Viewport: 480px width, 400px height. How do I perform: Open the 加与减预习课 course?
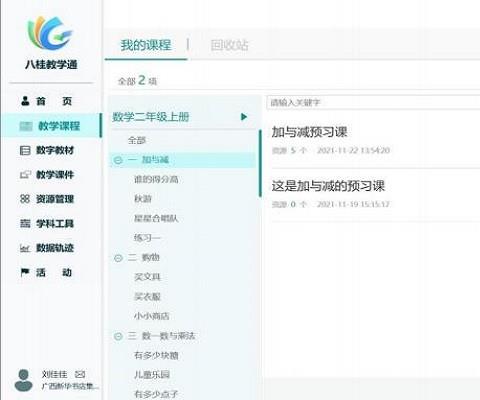[309, 132]
